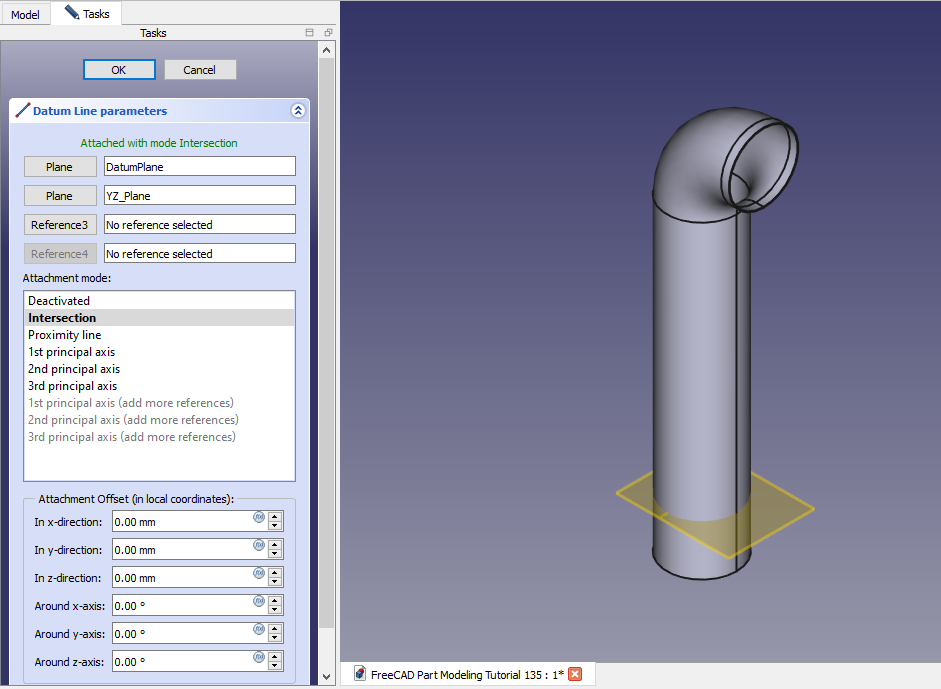Select the Proximity line attachment mode
The width and height of the screenshot is (941, 689).
click(64, 335)
